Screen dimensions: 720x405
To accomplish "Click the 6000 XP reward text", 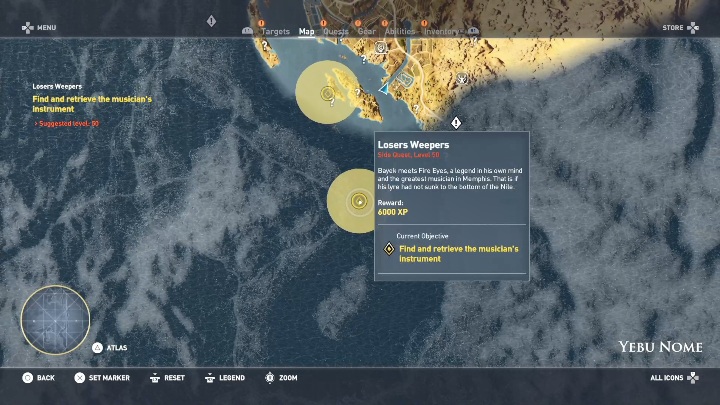I will click(393, 212).
